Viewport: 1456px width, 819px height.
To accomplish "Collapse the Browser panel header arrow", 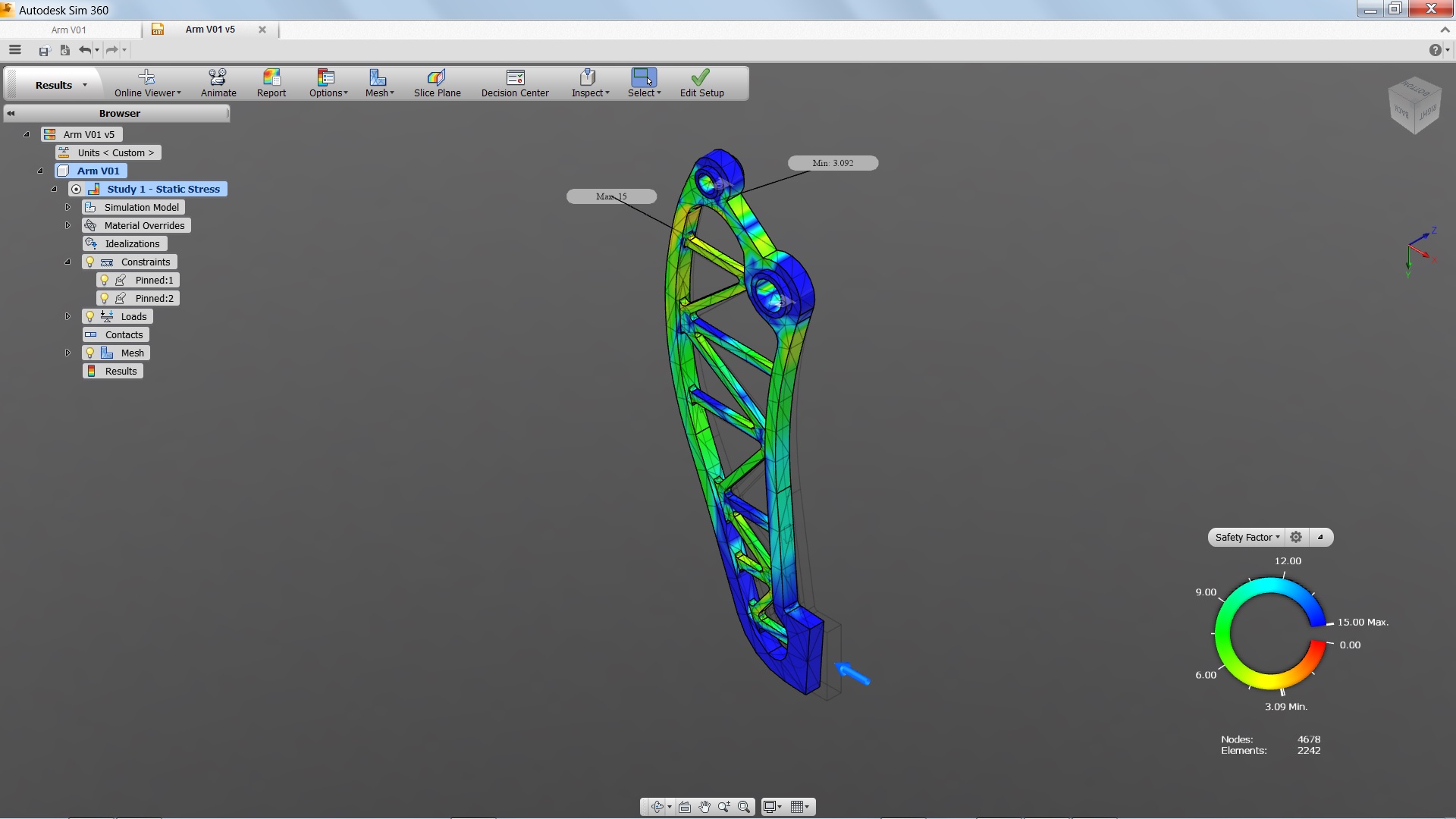I will pyautogui.click(x=11, y=113).
